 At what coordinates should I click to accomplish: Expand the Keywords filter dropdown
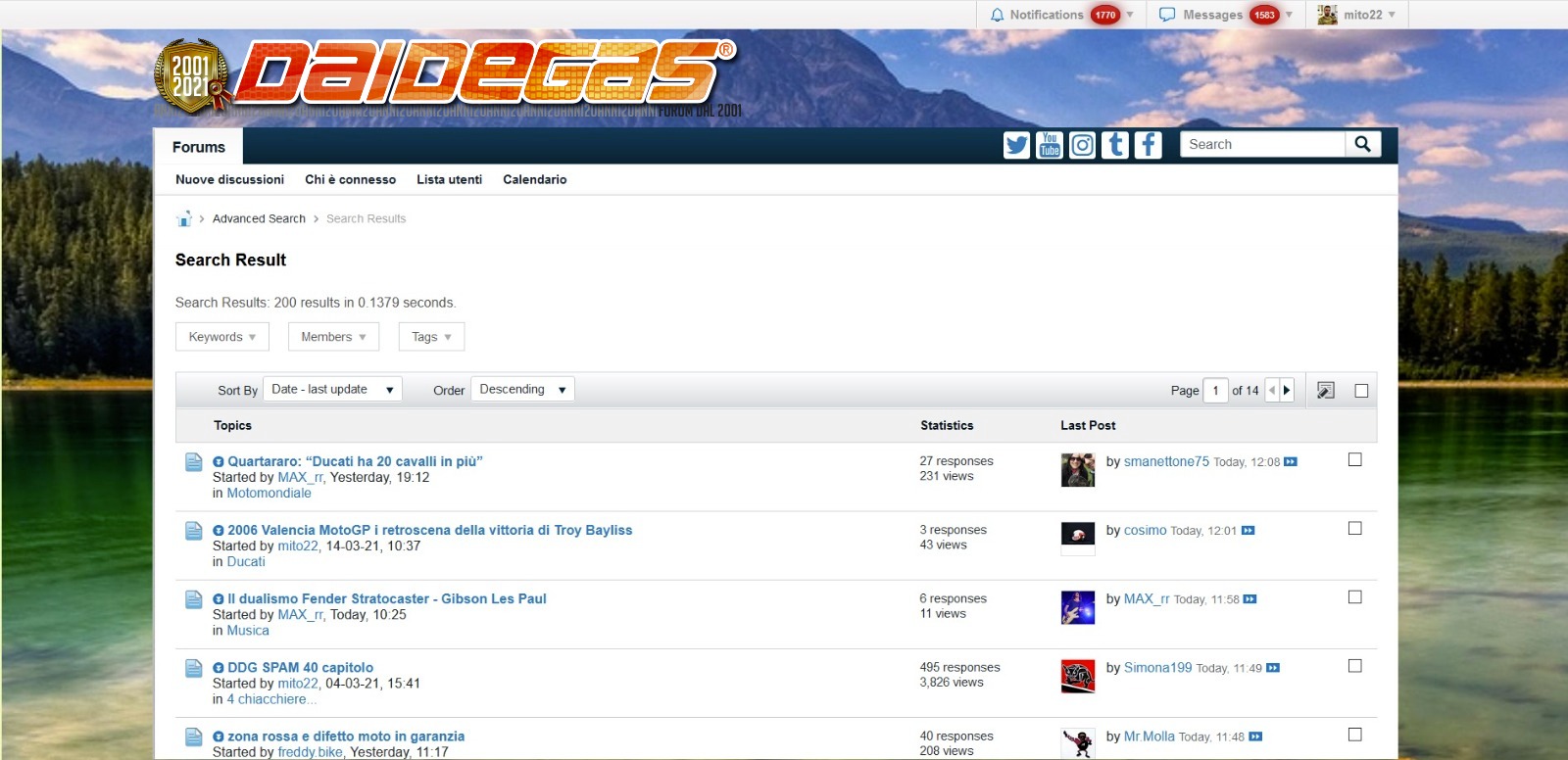(221, 337)
